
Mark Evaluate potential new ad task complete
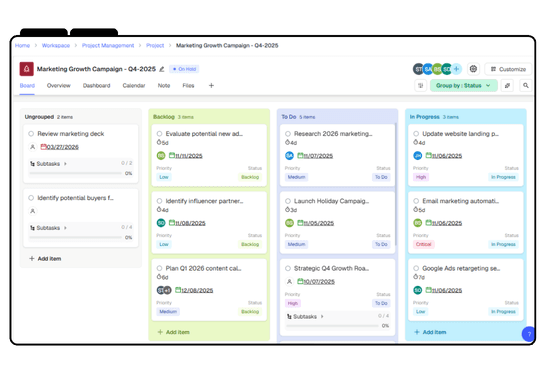[x=159, y=134]
